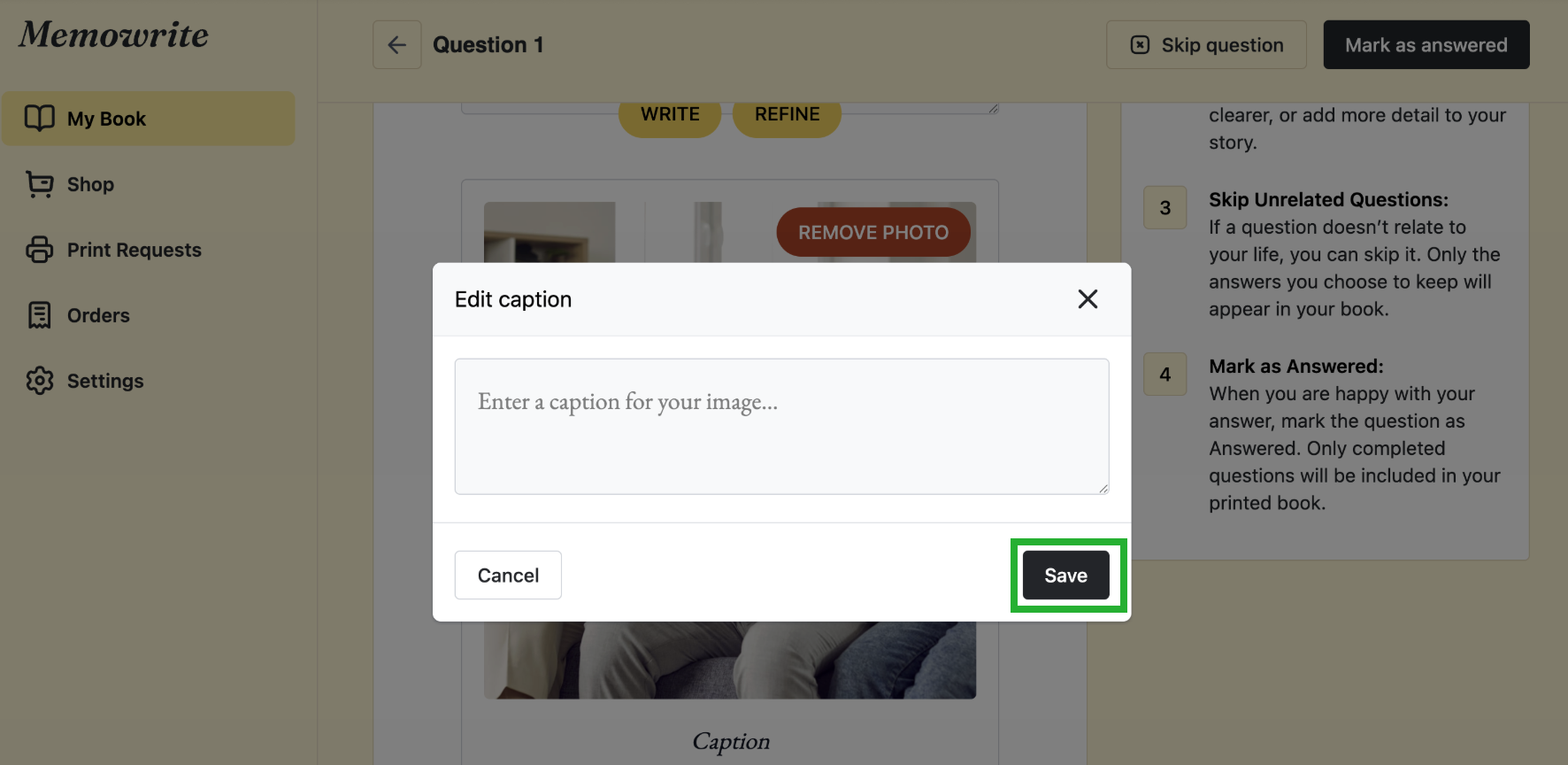Navigate to Orders section
This screenshot has height=765, width=1568.
pos(98,315)
